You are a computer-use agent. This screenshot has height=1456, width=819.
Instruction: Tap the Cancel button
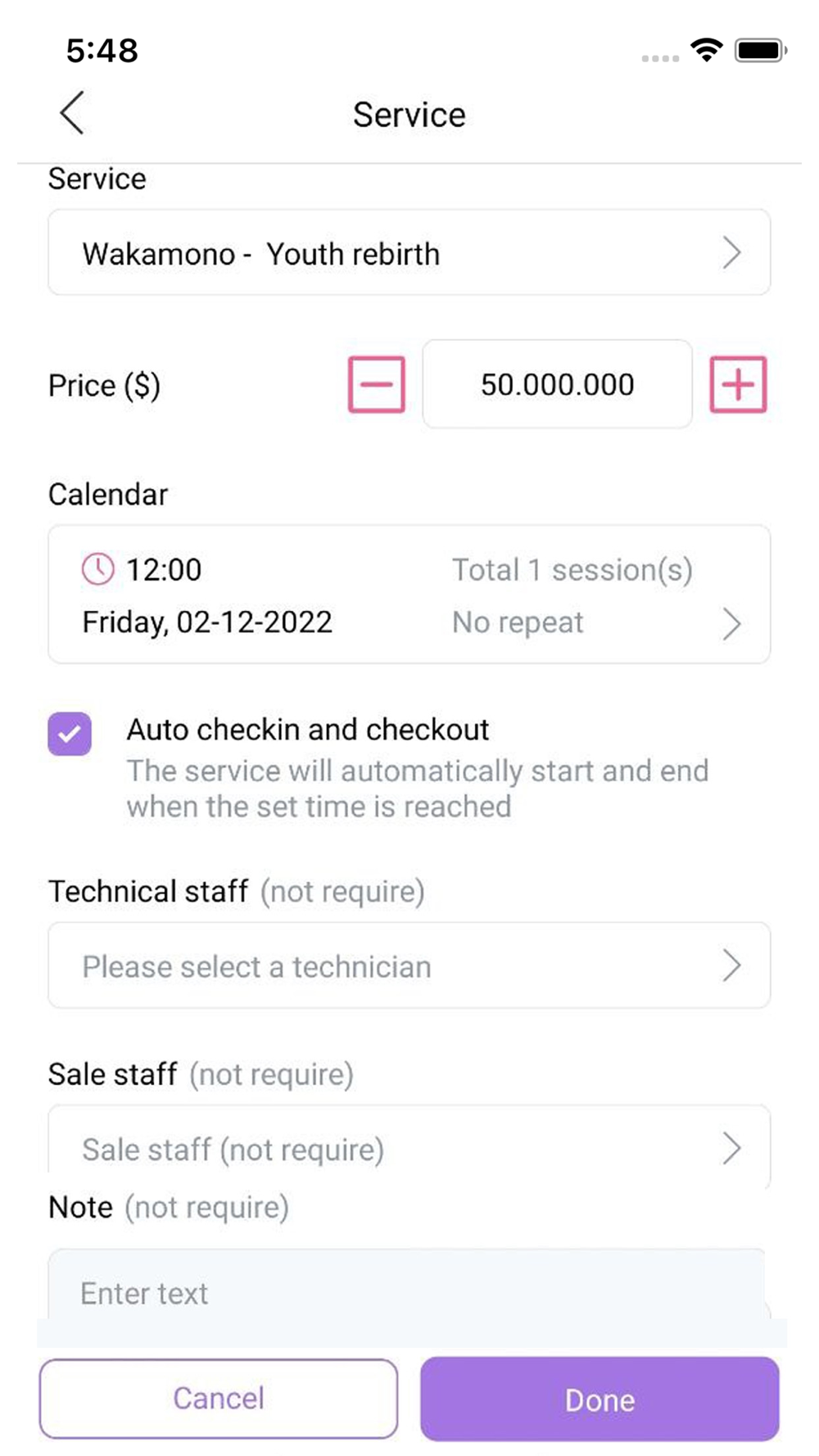pyautogui.click(x=219, y=1399)
